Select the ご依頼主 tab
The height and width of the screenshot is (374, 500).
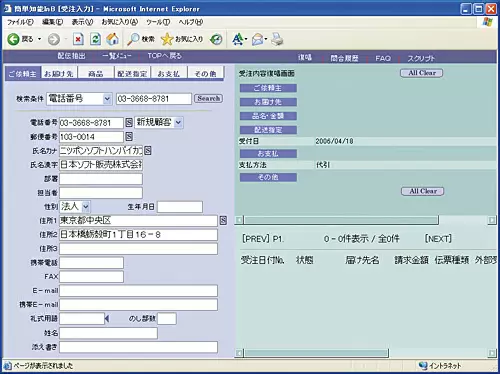click(x=23, y=73)
